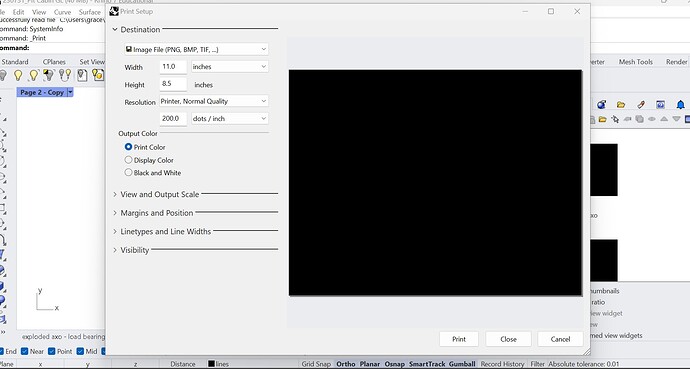
Task: Open the View menu
Action: [x=39, y=12]
